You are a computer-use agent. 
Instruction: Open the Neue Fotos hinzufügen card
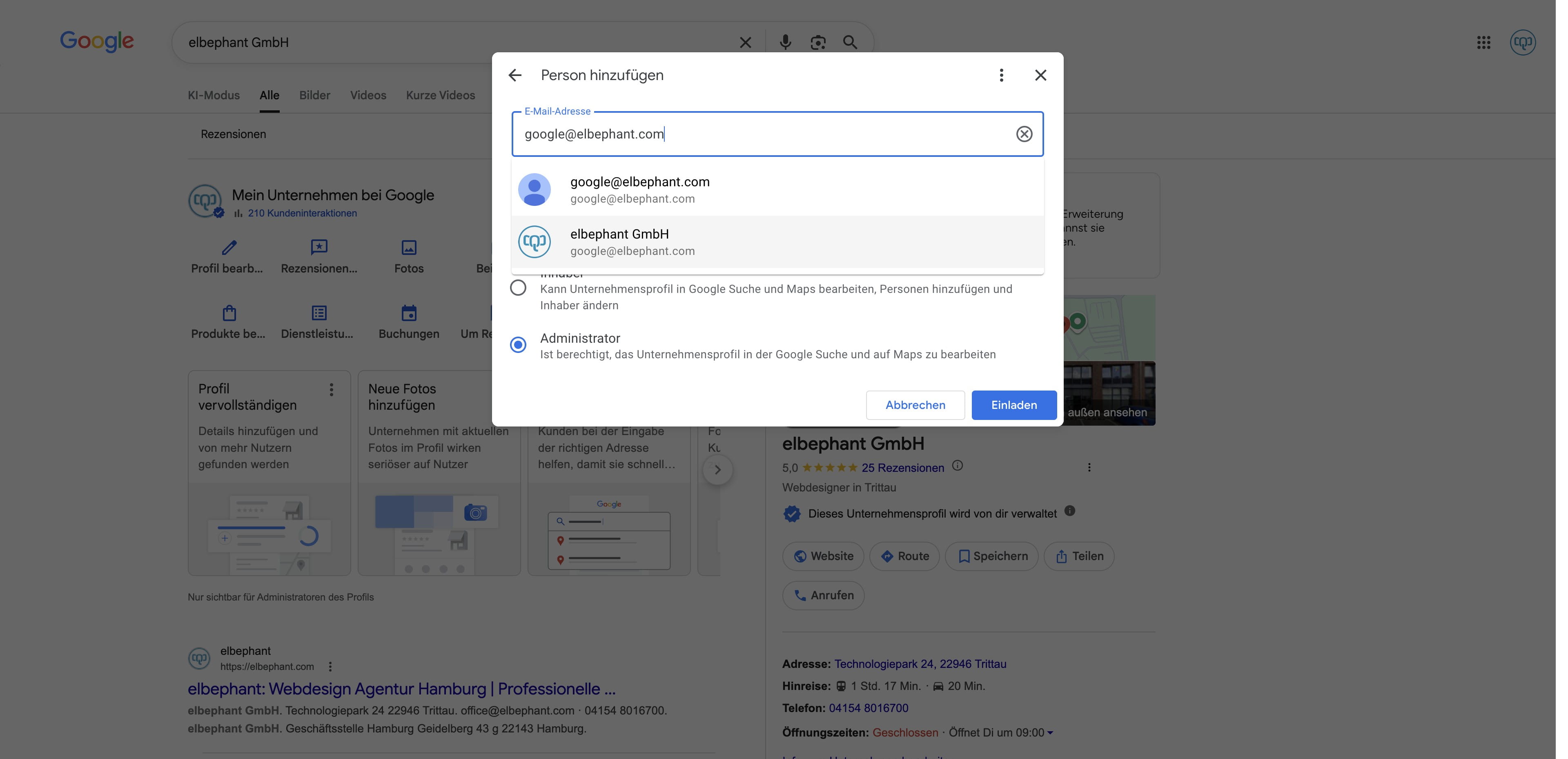439,473
